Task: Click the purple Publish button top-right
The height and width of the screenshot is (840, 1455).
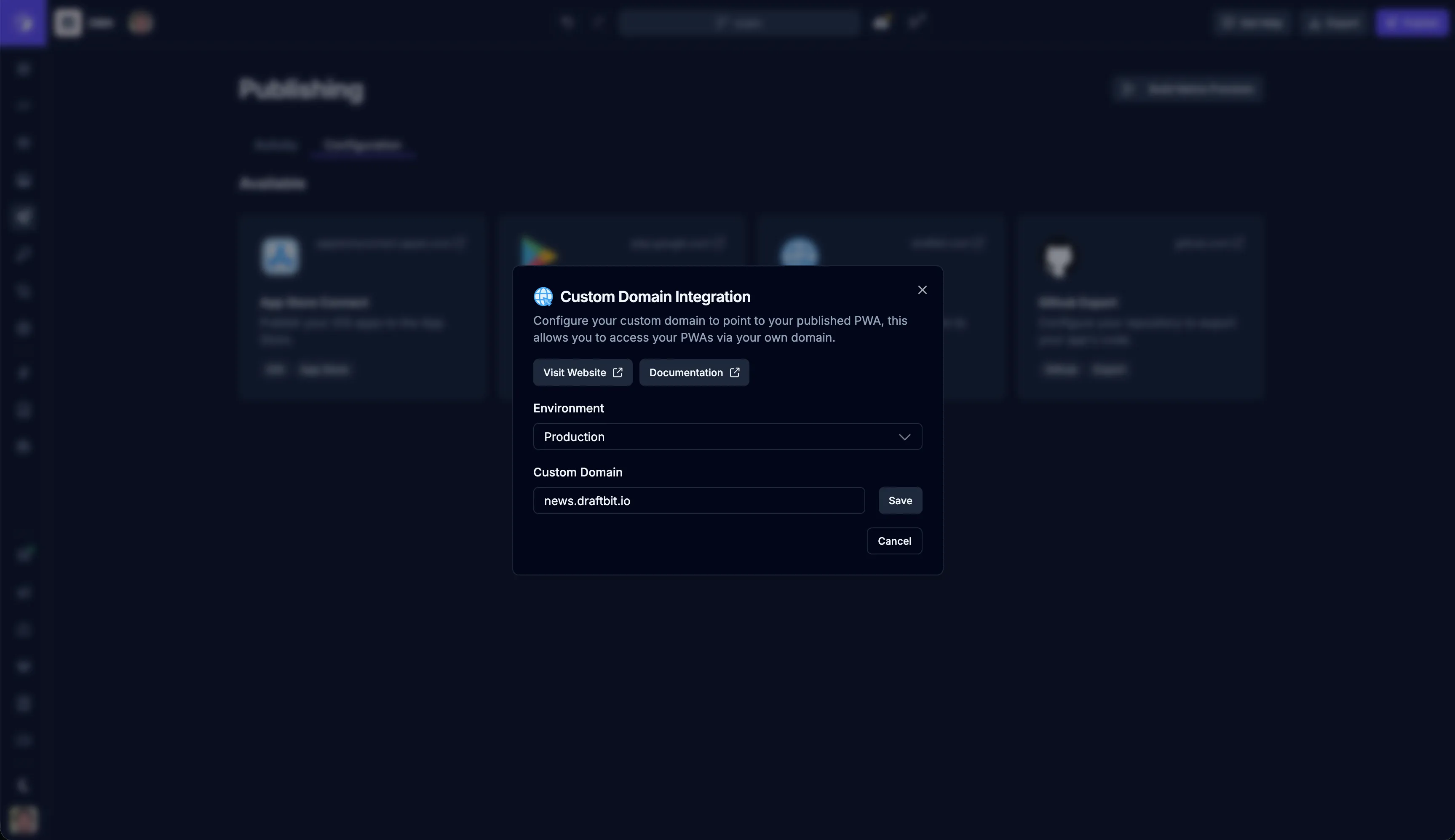Action: [1411, 23]
